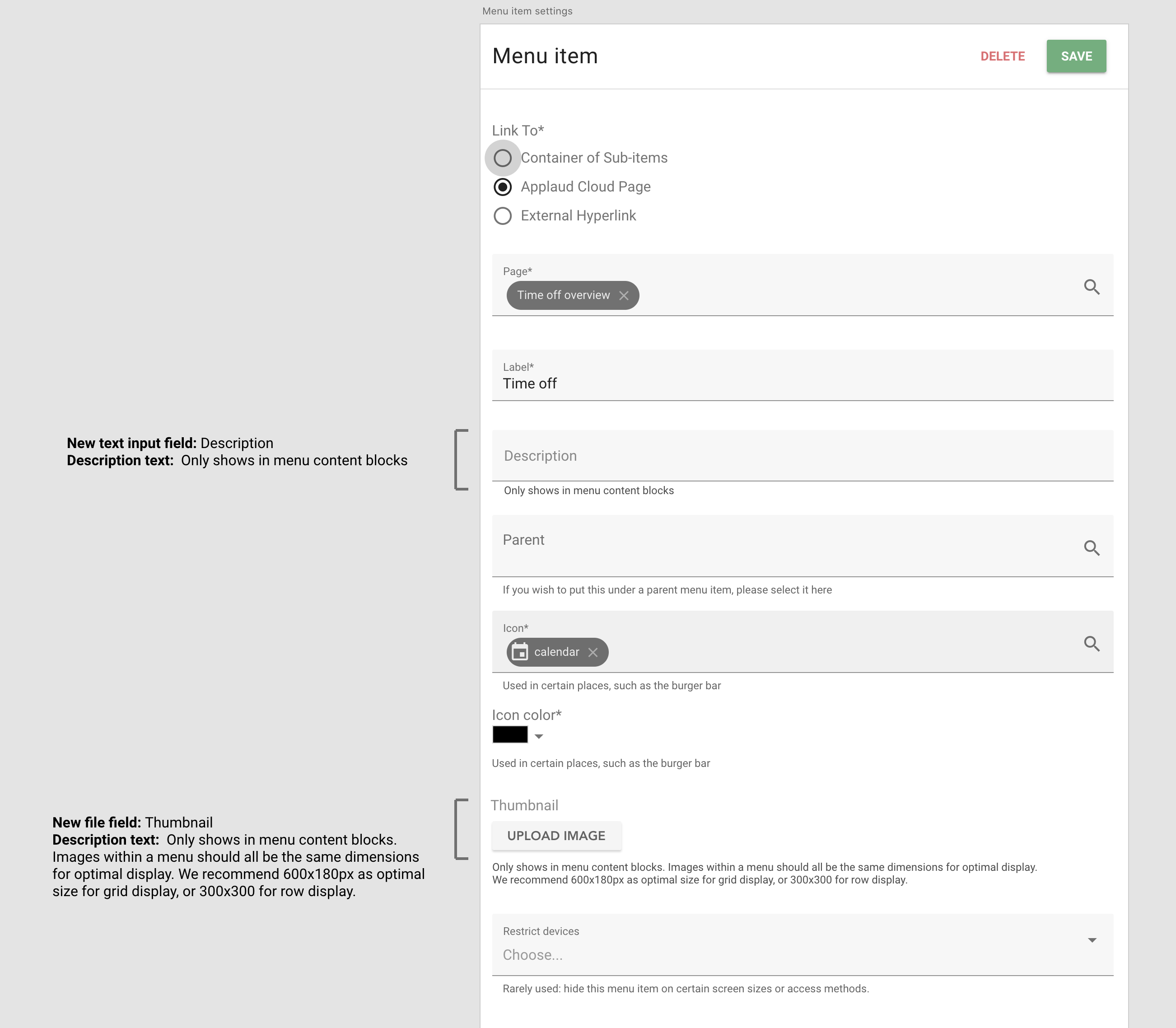Click the 'Time off overview' page chip
This screenshot has height=1028, width=1176.
click(x=562, y=295)
